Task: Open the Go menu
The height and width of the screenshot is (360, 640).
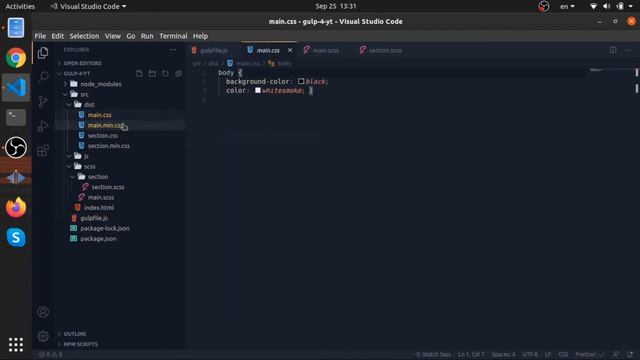Action: pos(131,36)
